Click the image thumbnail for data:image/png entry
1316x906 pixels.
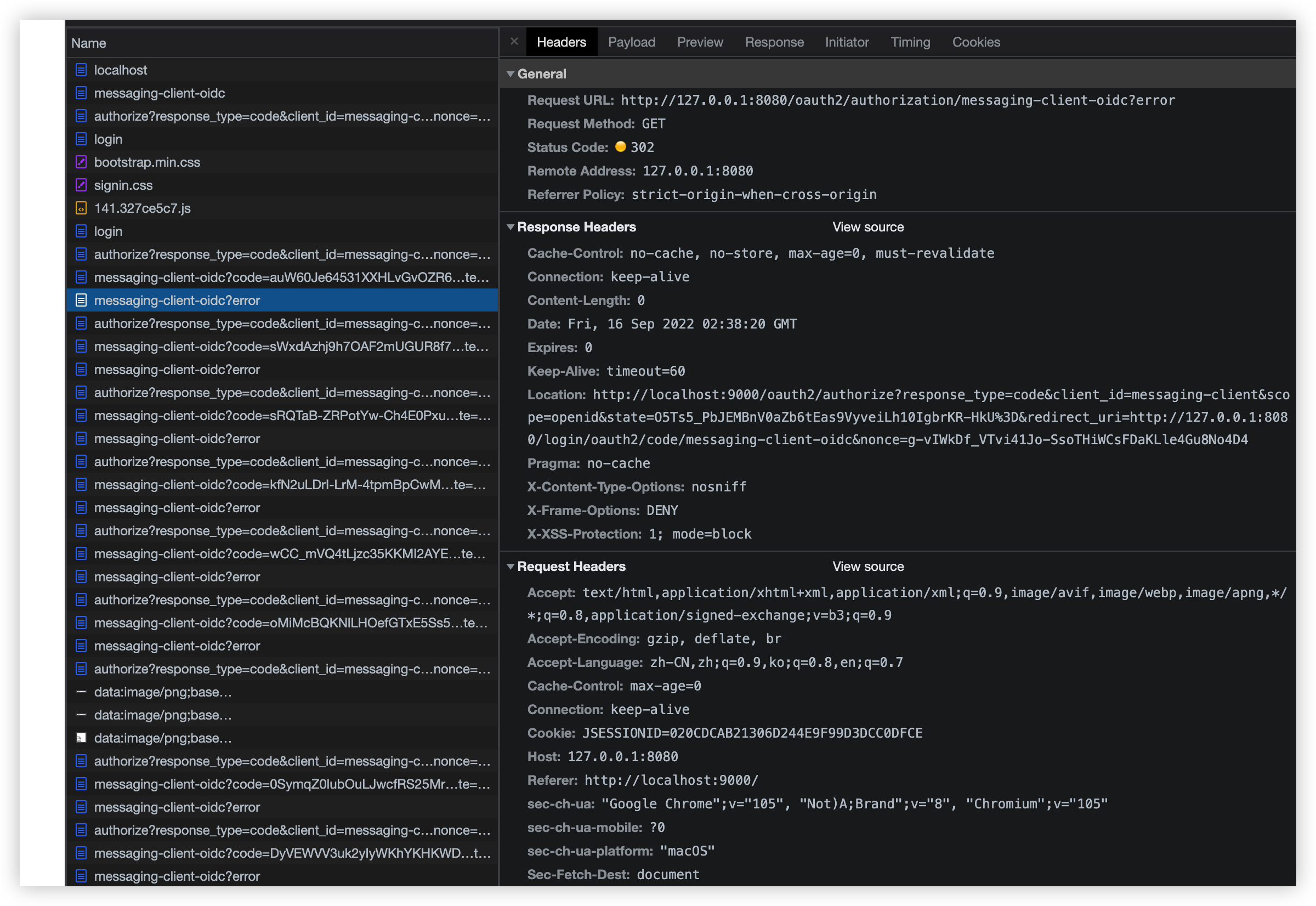81,738
